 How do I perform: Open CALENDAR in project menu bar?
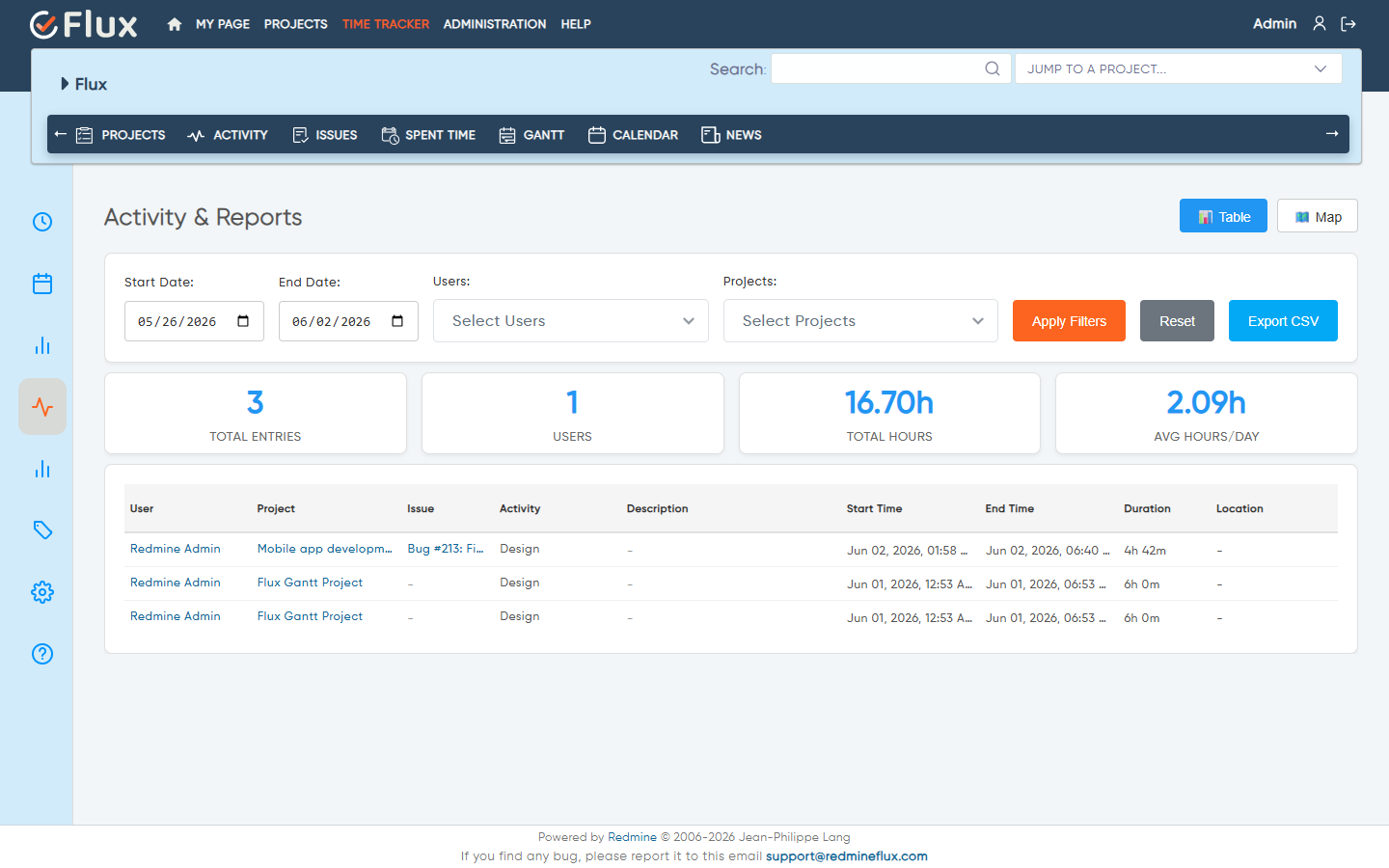click(x=633, y=135)
